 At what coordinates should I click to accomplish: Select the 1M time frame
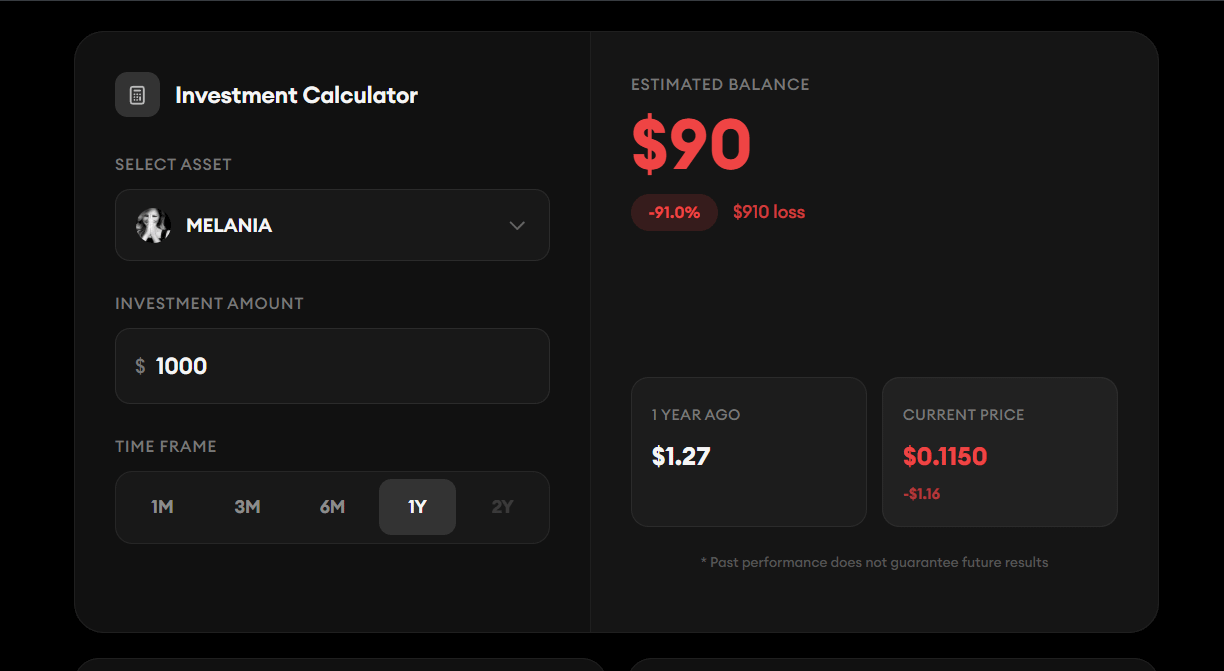tap(162, 507)
